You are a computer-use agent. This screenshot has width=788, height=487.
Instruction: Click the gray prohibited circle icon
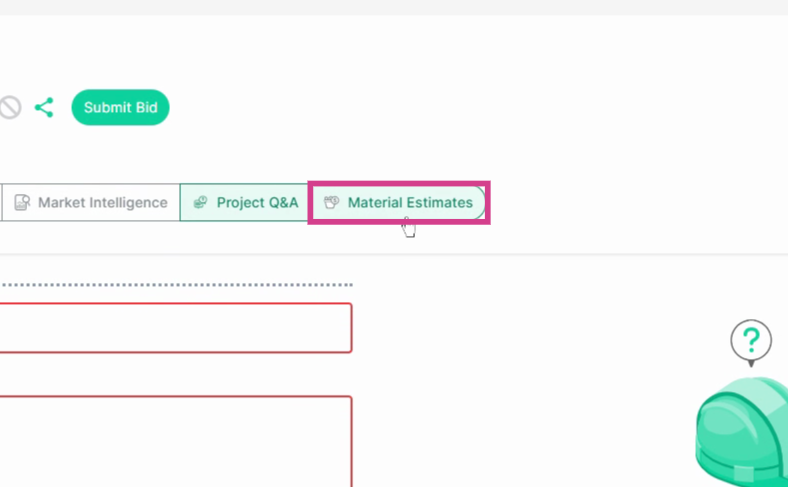click(9, 108)
